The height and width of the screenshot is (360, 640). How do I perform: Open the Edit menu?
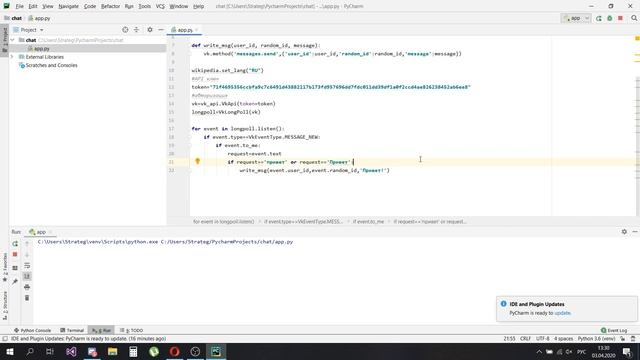point(33,7)
